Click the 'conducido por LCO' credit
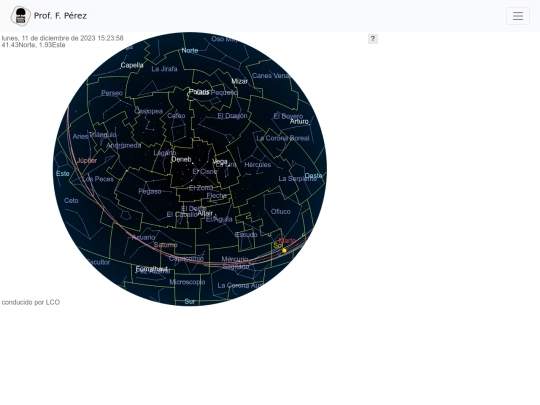 tap(31, 302)
